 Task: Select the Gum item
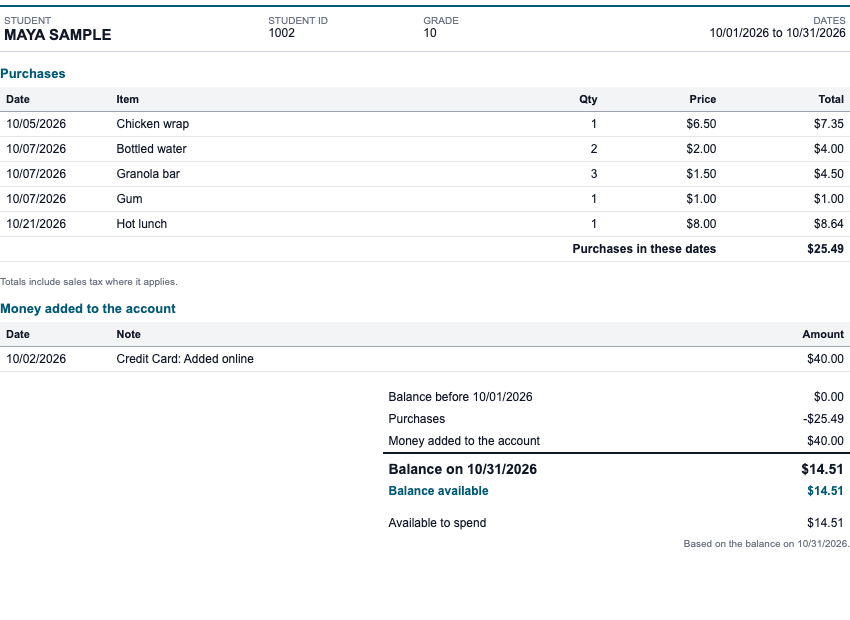129,199
